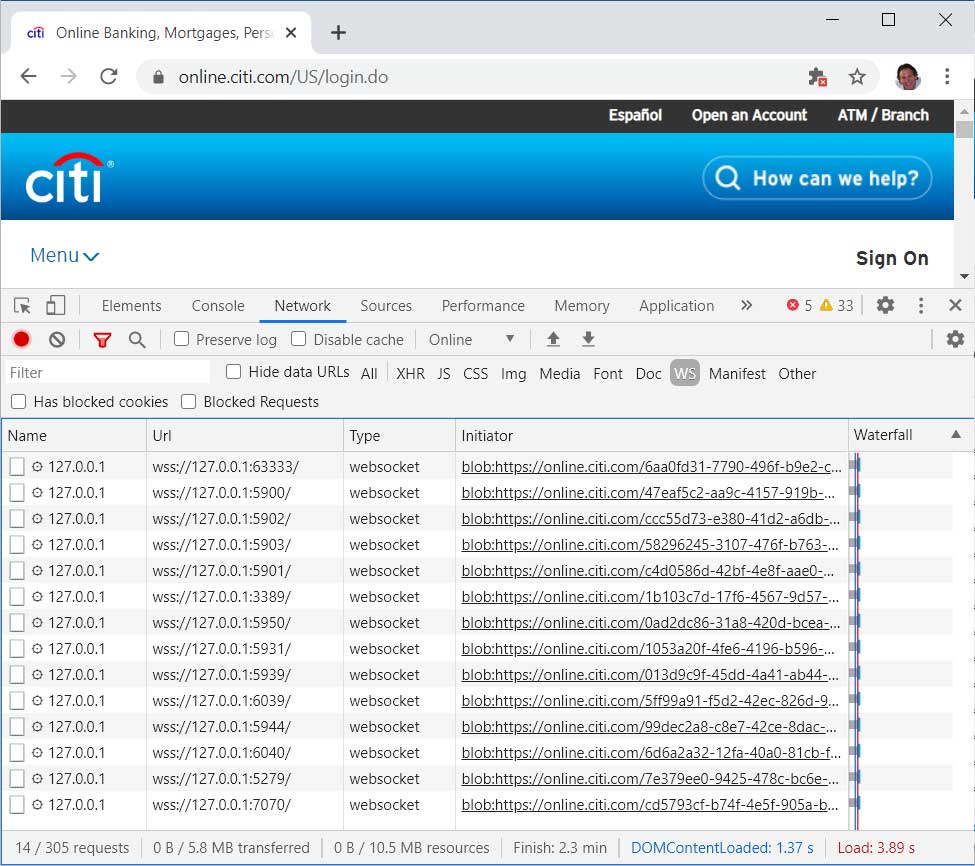Image resolution: width=975 pixels, height=866 pixels.
Task: Click the page vertical scrollbar thumb
Action: pyautogui.click(x=964, y=129)
